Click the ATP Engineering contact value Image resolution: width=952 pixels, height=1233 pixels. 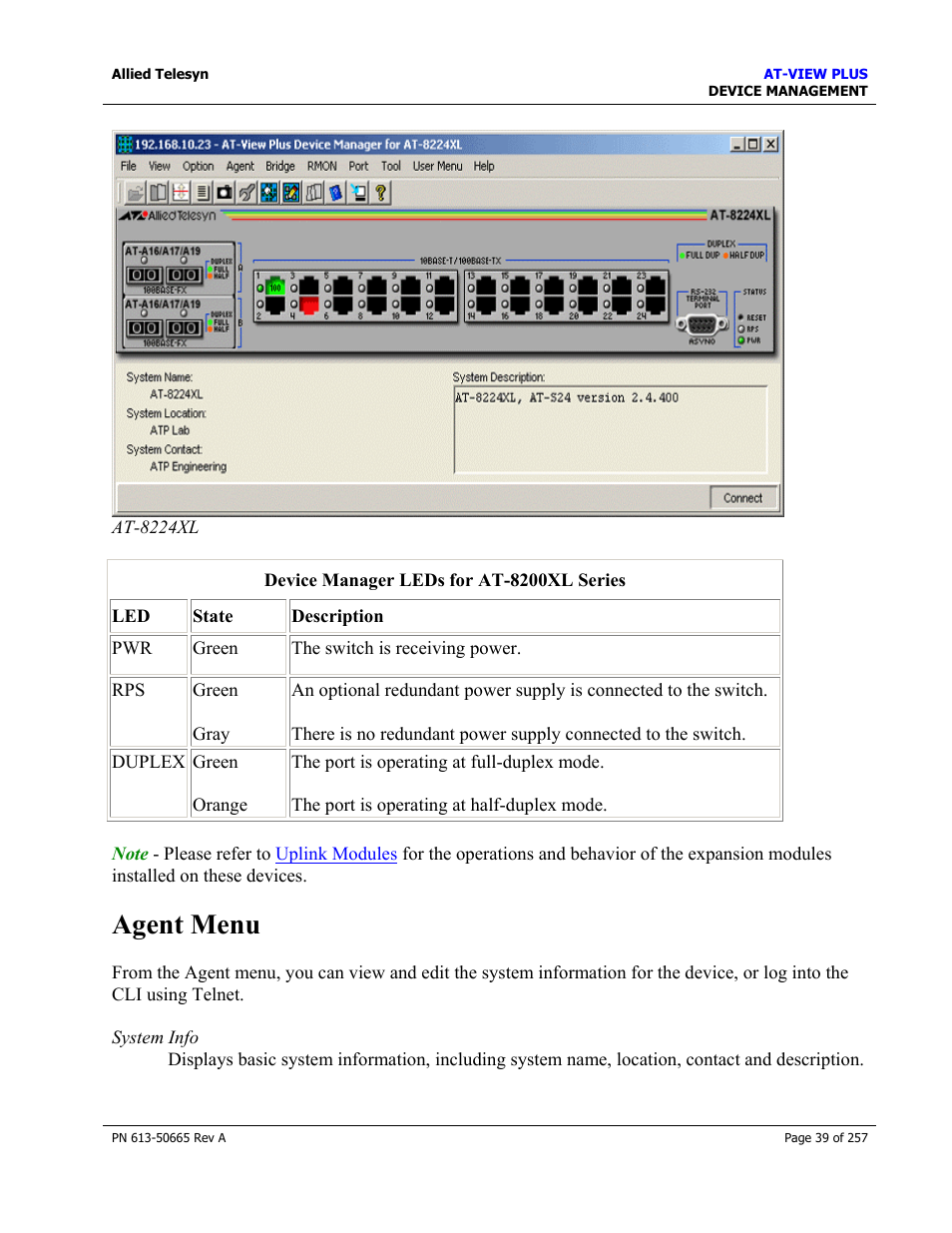pyautogui.click(x=189, y=466)
